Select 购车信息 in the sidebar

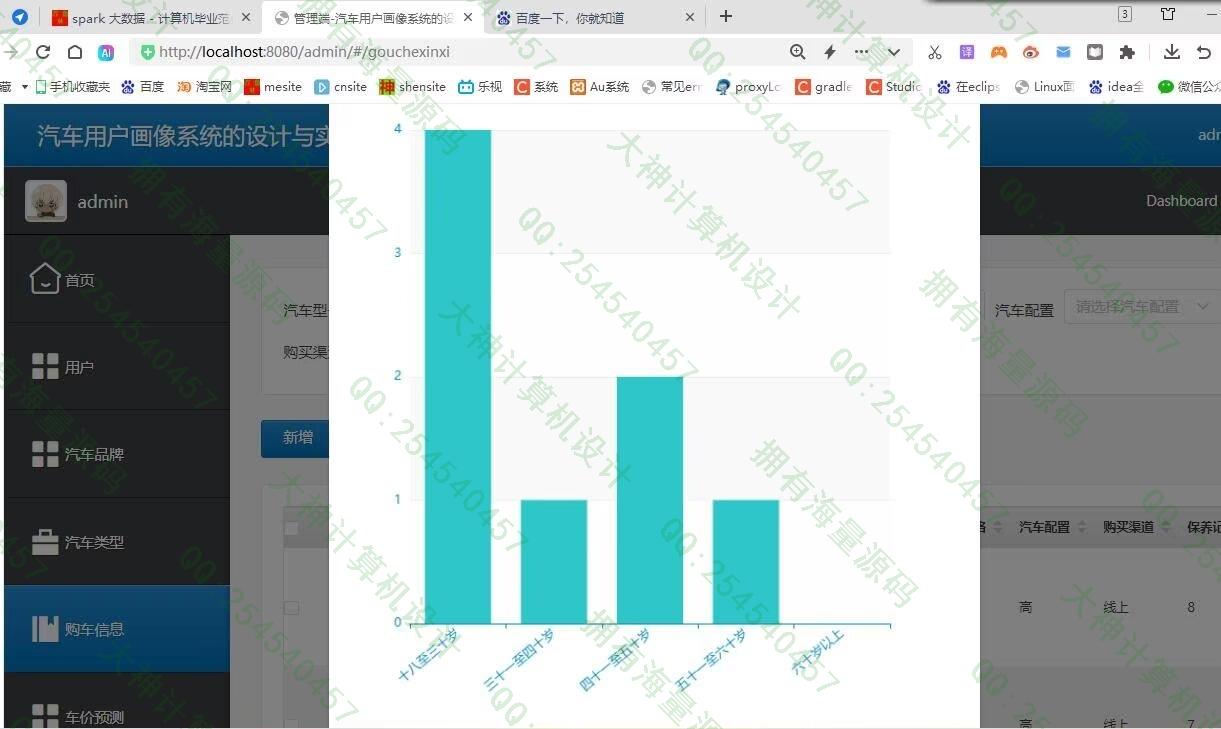[x=117, y=629]
